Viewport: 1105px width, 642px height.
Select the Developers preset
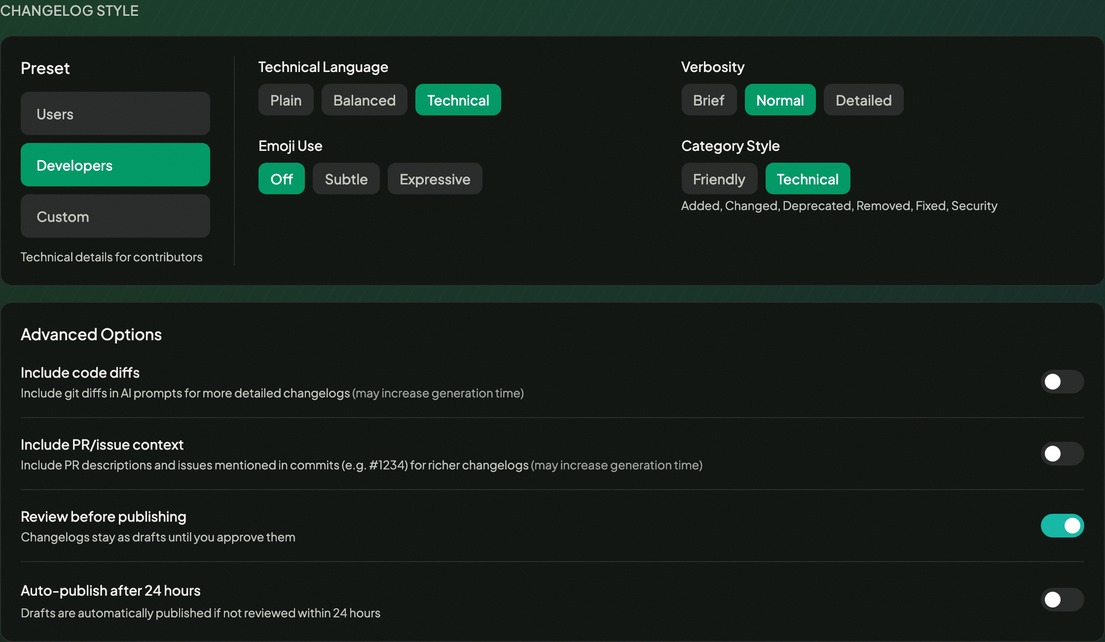(x=114, y=164)
